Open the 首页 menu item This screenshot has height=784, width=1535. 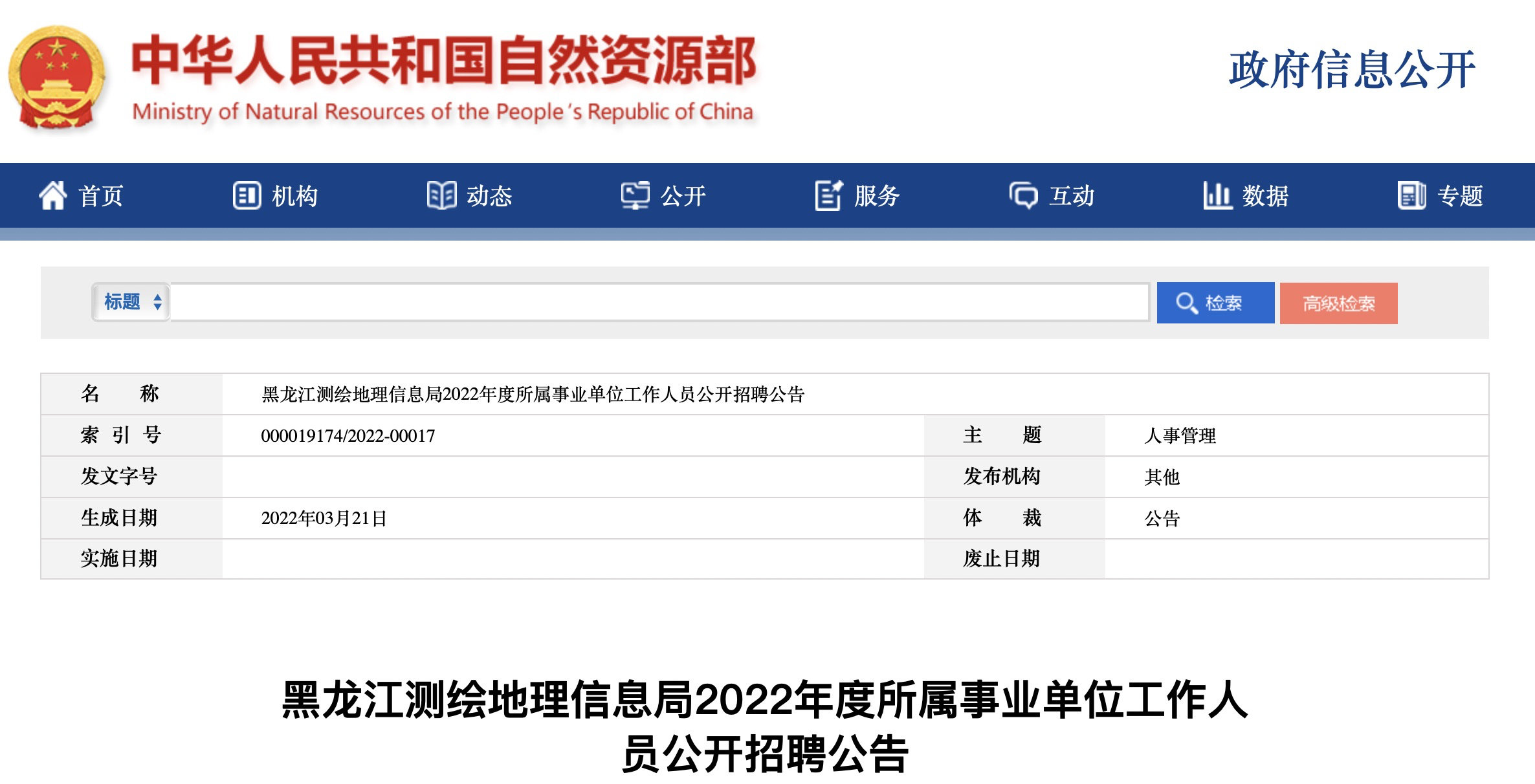point(101,195)
